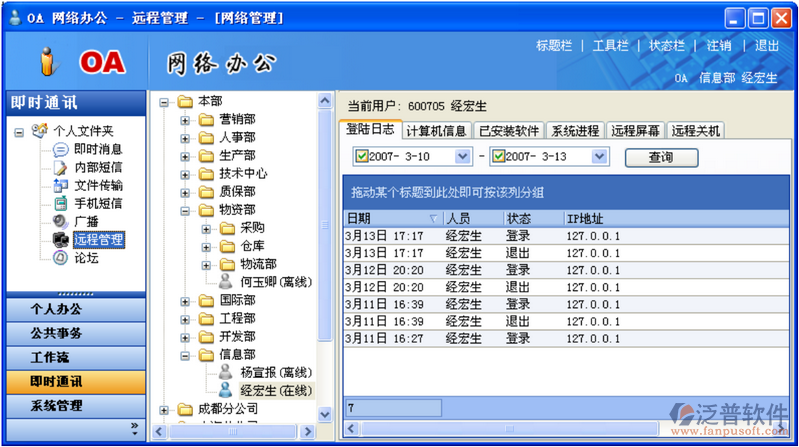Open 广播 speaker icon
799x447 pixels.
pyautogui.click(x=60, y=222)
